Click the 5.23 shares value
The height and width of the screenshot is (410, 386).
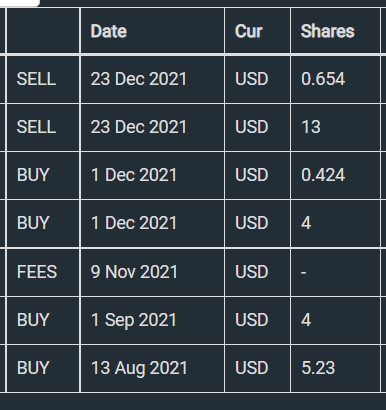318,368
